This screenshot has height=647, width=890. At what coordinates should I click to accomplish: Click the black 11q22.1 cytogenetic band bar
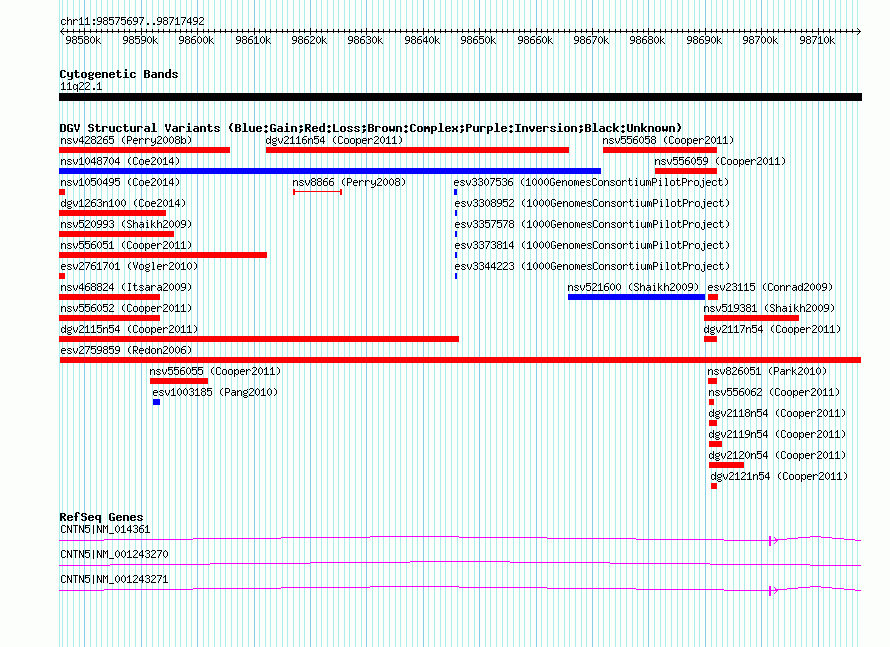coord(460,97)
